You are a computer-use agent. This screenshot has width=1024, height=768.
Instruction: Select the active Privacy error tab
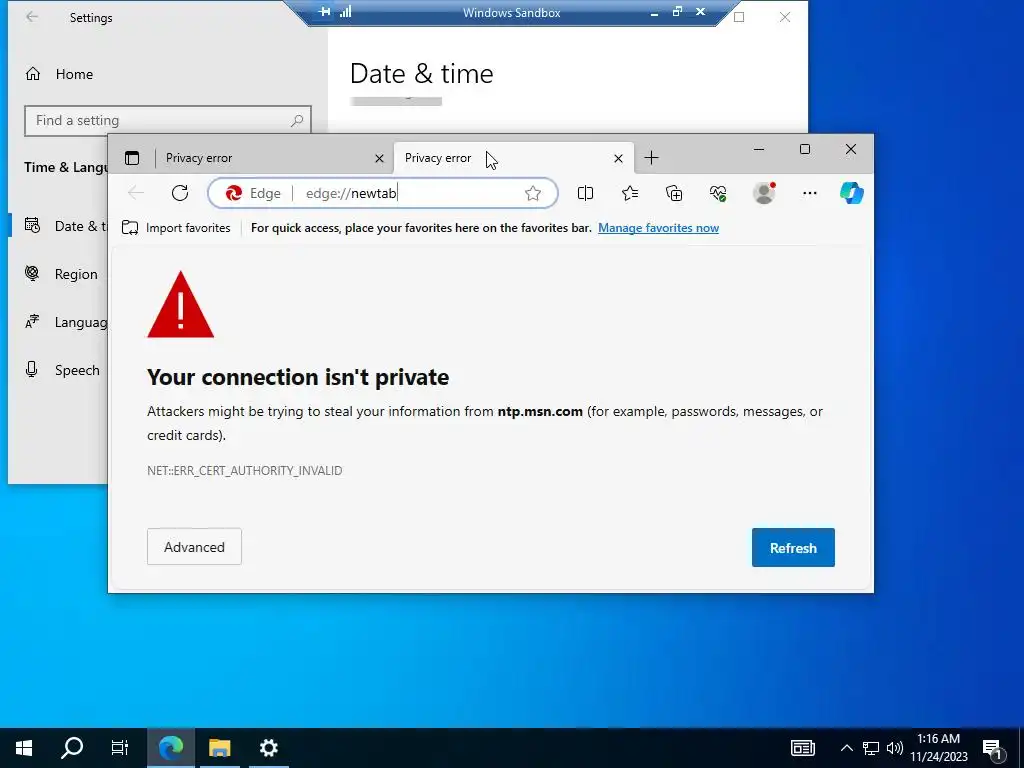pyautogui.click(x=513, y=158)
